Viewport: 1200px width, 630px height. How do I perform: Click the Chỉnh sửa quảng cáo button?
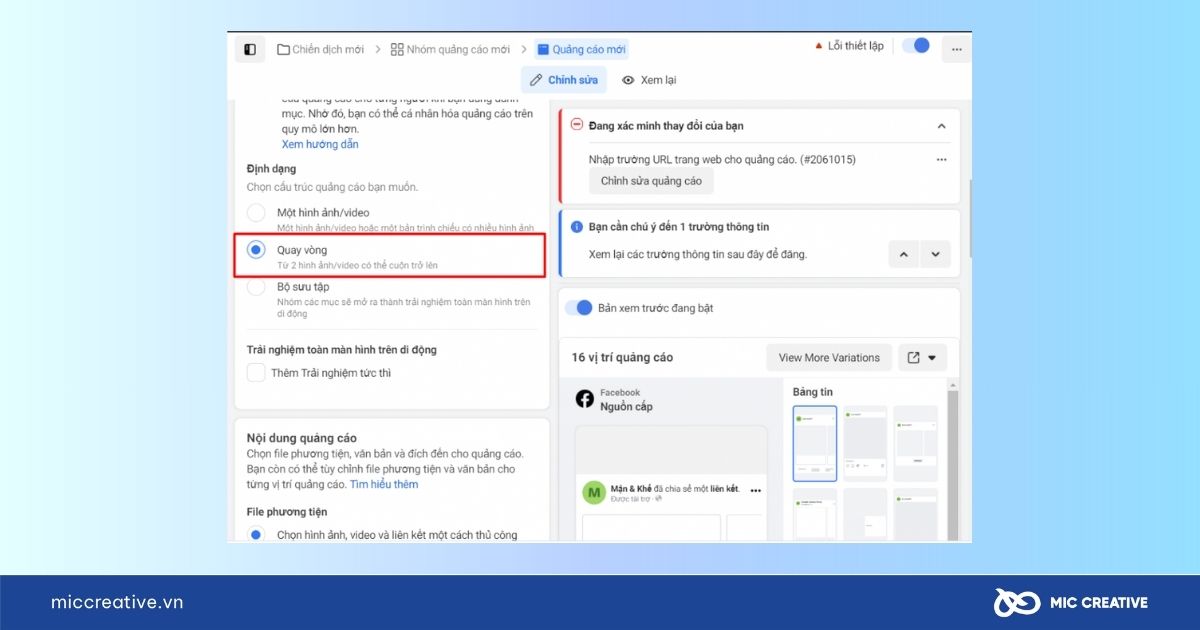pyautogui.click(x=651, y=181)
